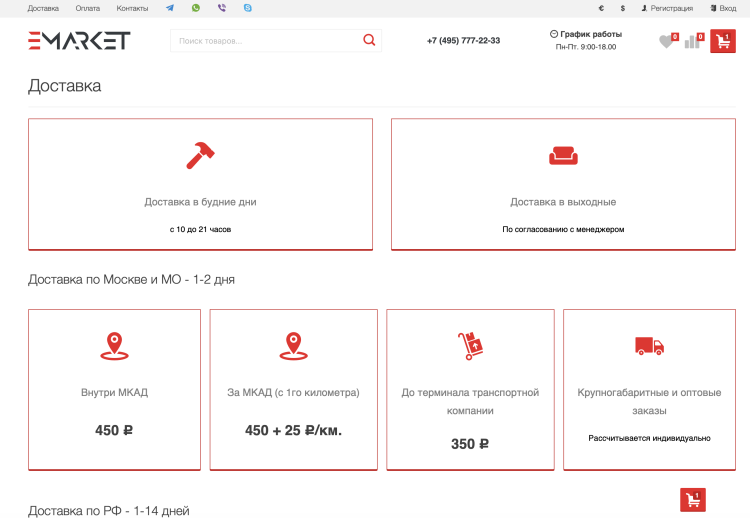Open the WhatsApp contact icon
The image size is (750, 518).
(196, 8)
